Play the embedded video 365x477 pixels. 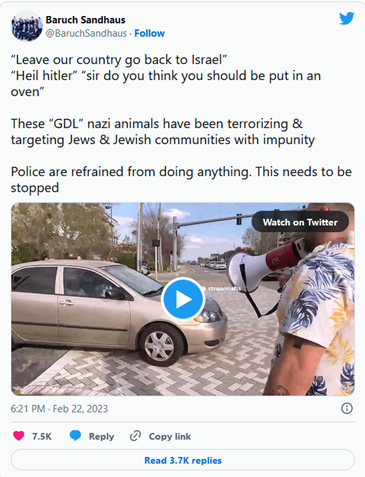(x=183, y=299)
